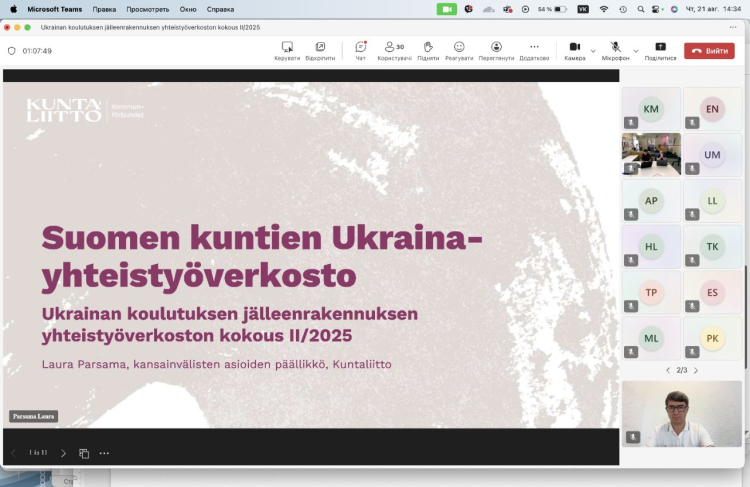Open the Реагувати reactions menu
Image resolution: width=750 pixels, height=487 pixels.
(459, 47)
